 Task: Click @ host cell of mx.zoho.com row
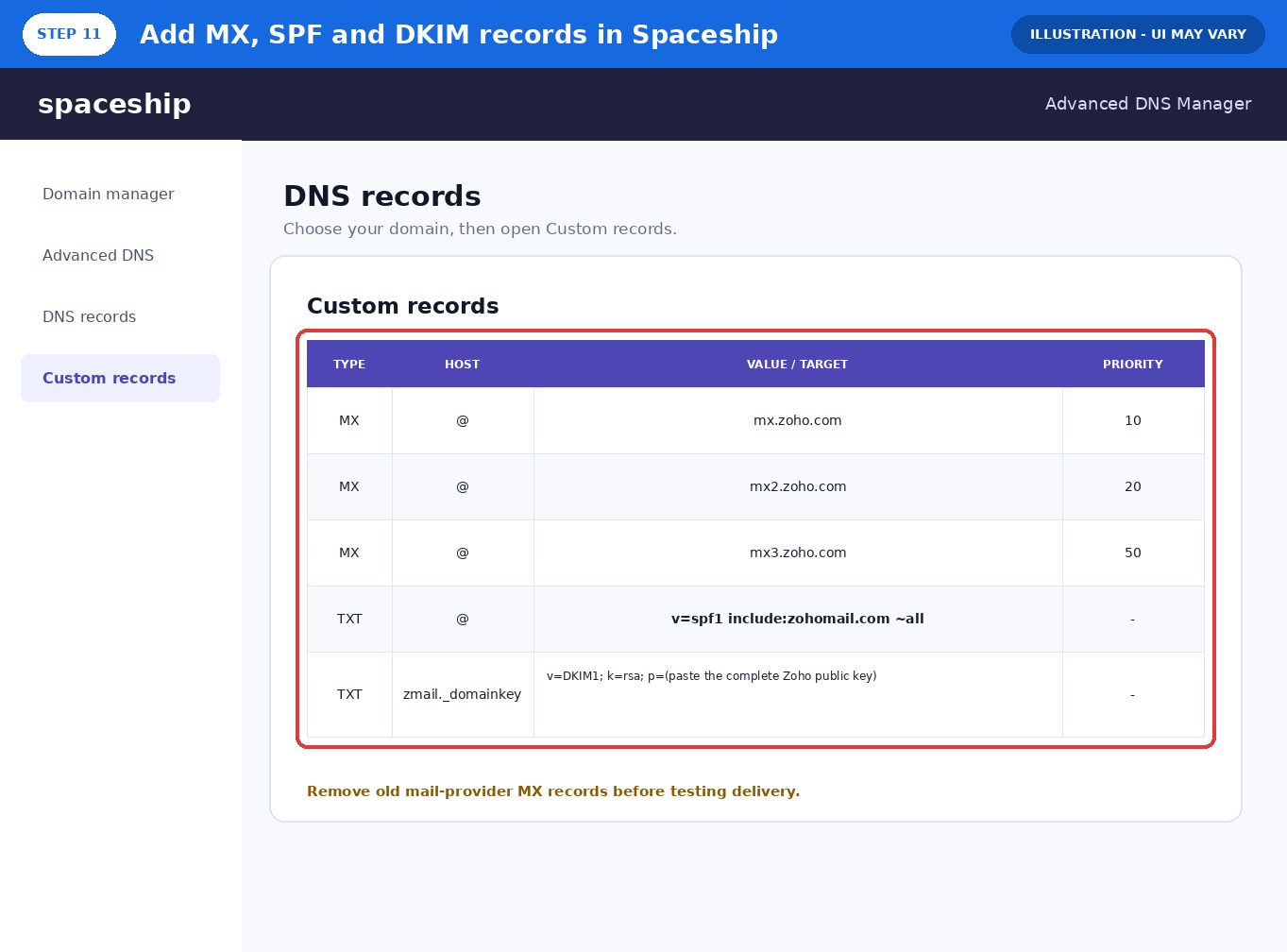point(463,420)
